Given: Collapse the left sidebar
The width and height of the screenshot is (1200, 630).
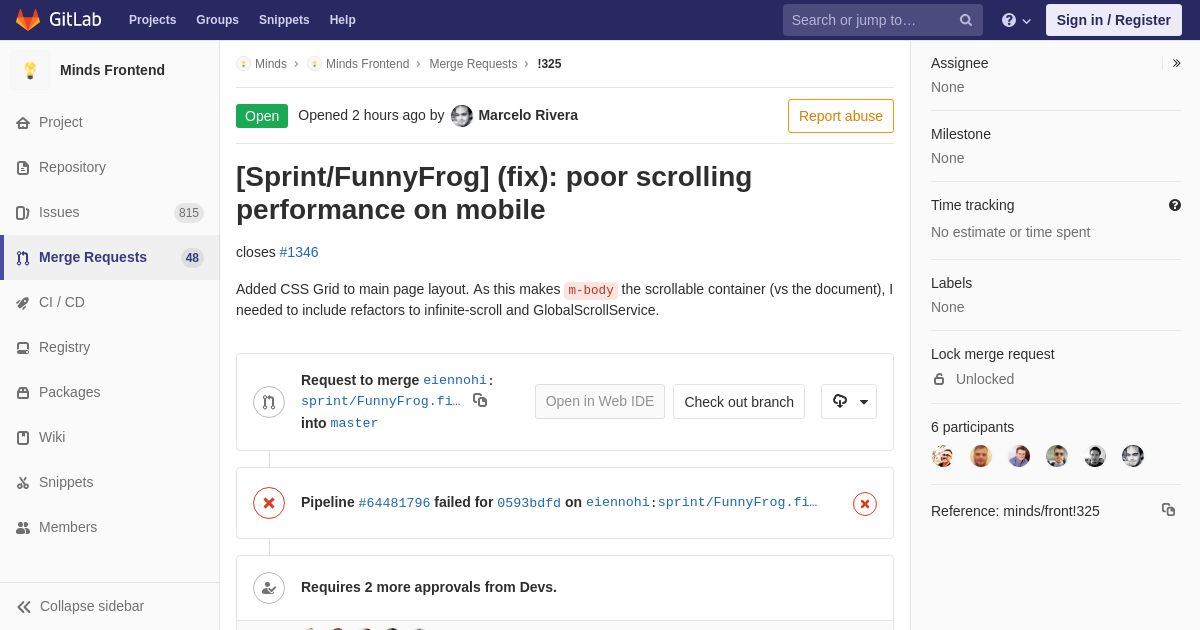Looking at the screenshot, I should 80,606.
